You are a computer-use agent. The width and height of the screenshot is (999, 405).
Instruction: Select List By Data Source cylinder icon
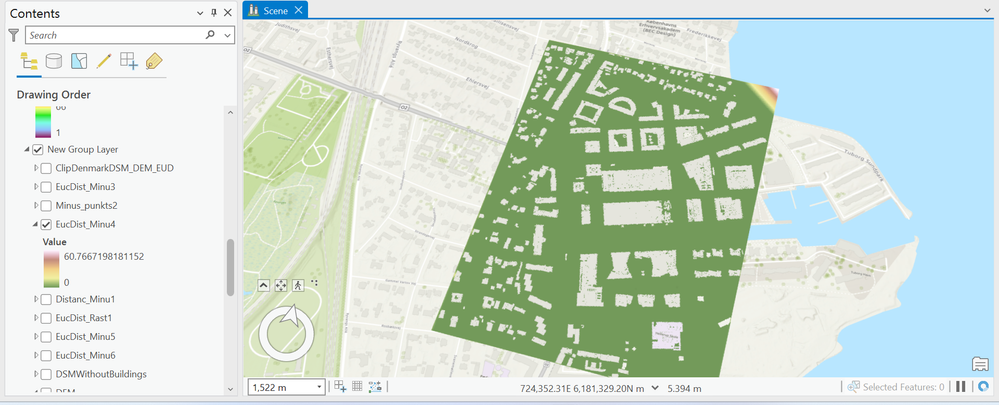pyautogui.click(x=54, y=61)
